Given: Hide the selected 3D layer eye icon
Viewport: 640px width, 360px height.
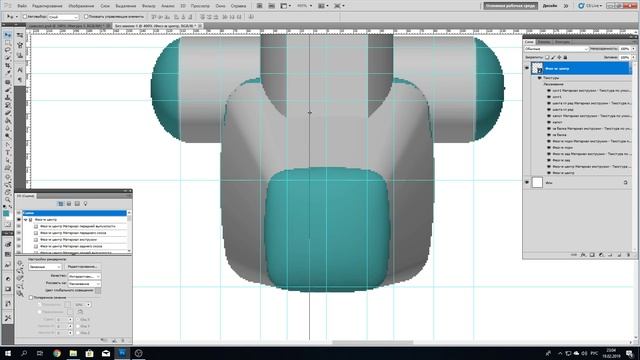Looking at the screenshot, I should point(527,68).
